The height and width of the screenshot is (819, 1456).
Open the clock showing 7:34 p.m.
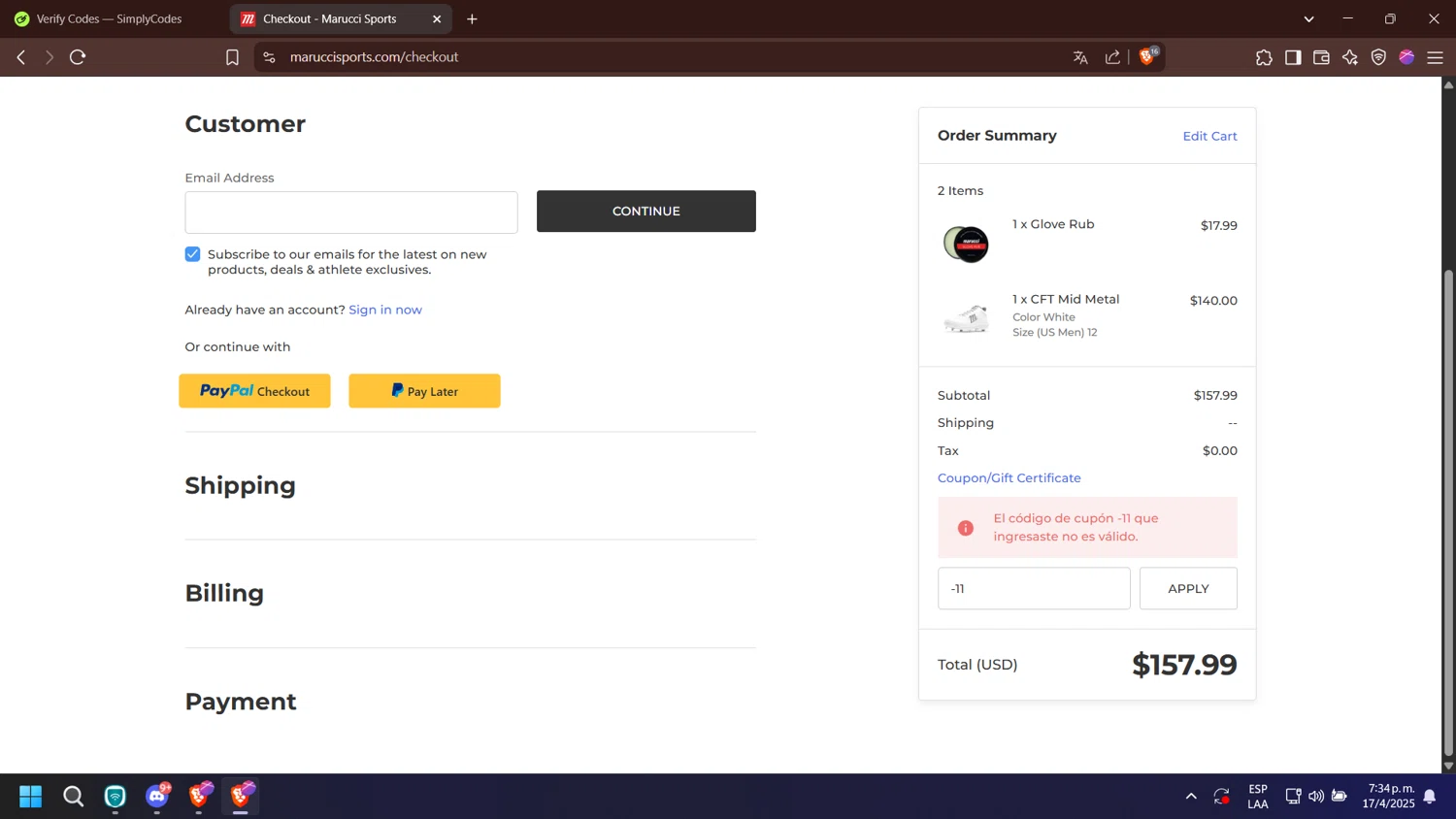tap(1389, 797)
